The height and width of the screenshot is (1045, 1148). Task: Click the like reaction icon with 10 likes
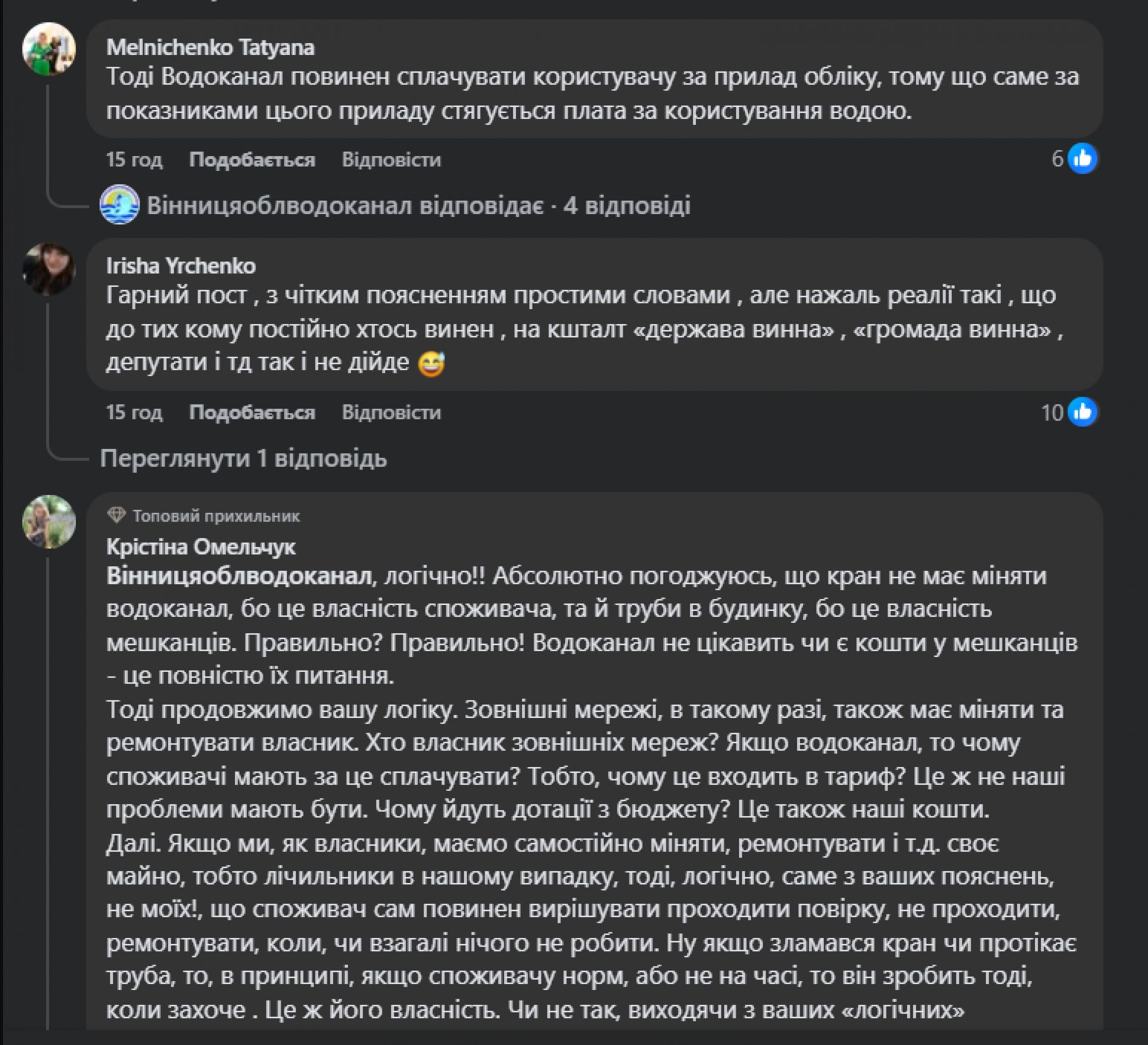point(1082,412)
